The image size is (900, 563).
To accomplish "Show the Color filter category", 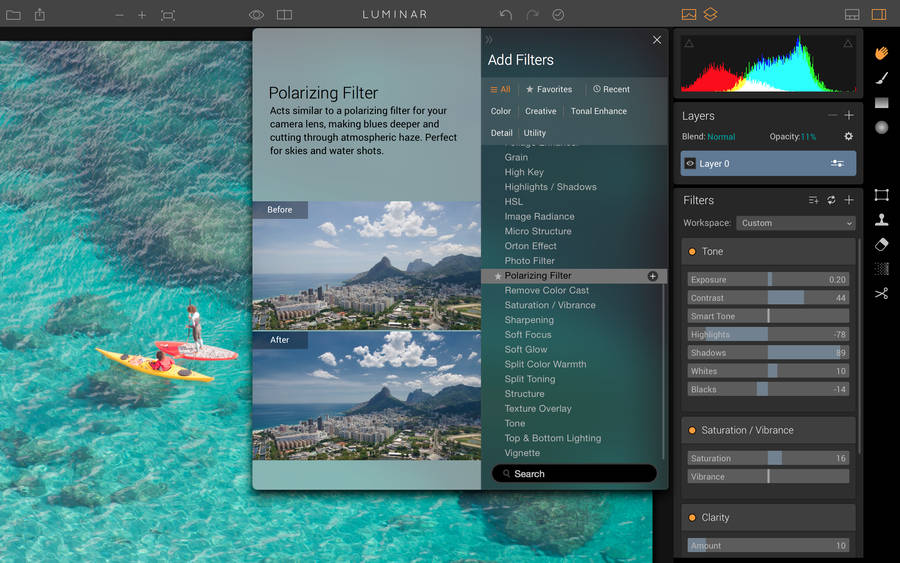I will pos(501,111).
